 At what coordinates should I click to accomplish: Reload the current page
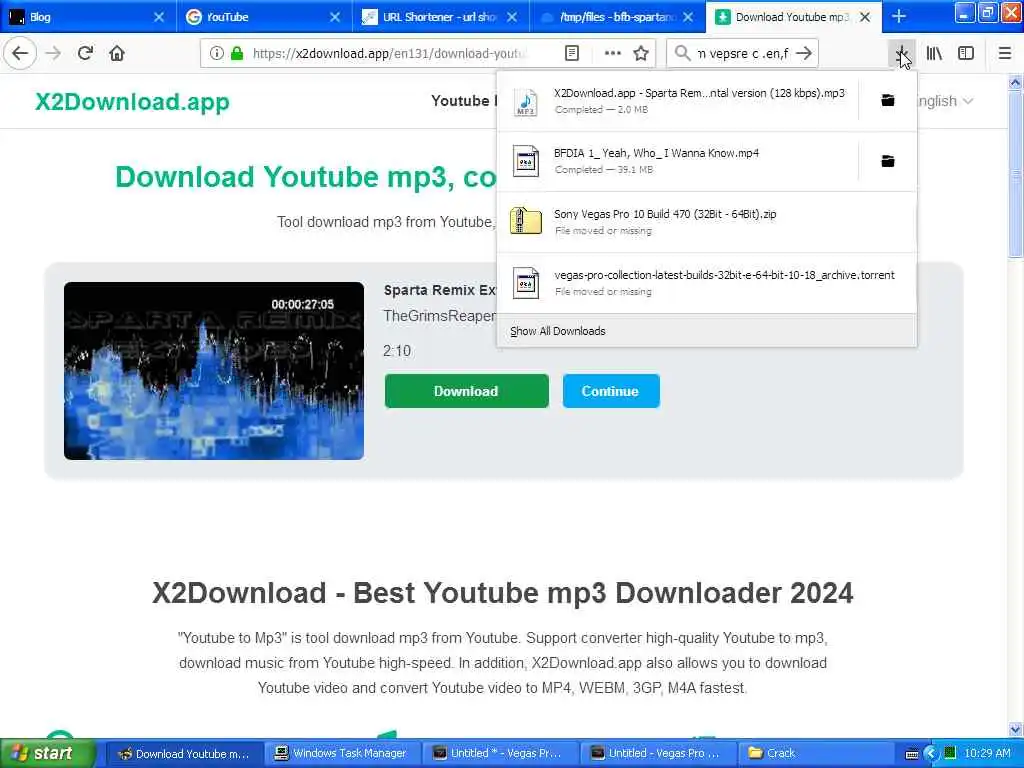point(85,54)
